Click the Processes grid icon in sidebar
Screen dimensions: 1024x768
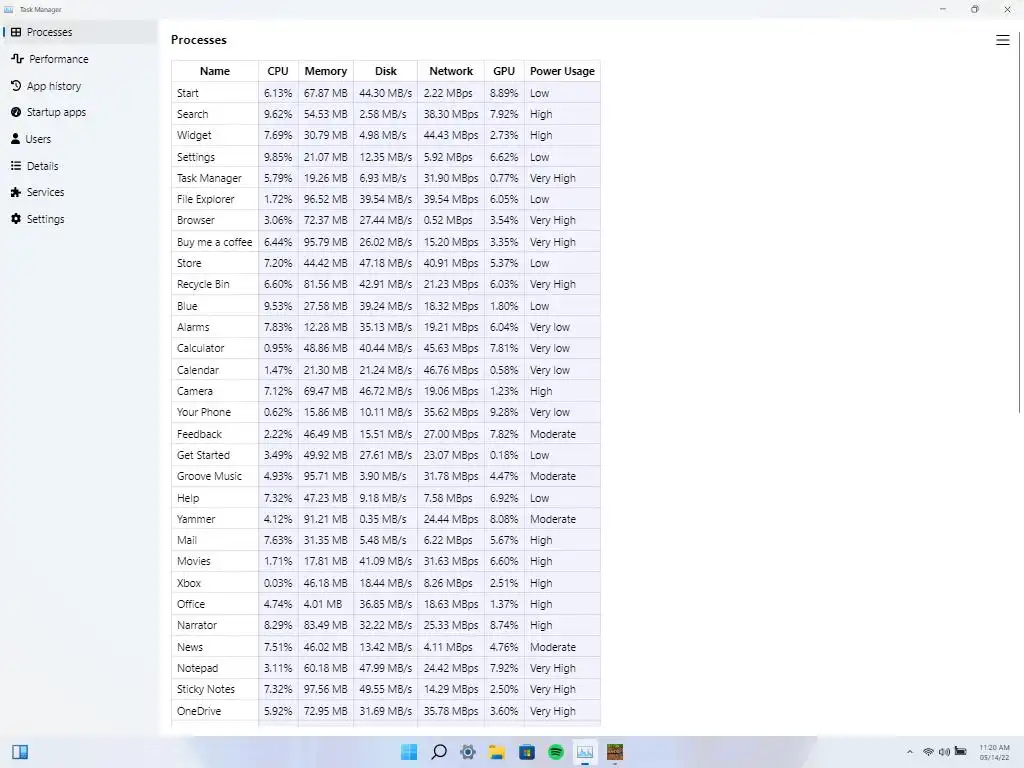pos(16,32)
